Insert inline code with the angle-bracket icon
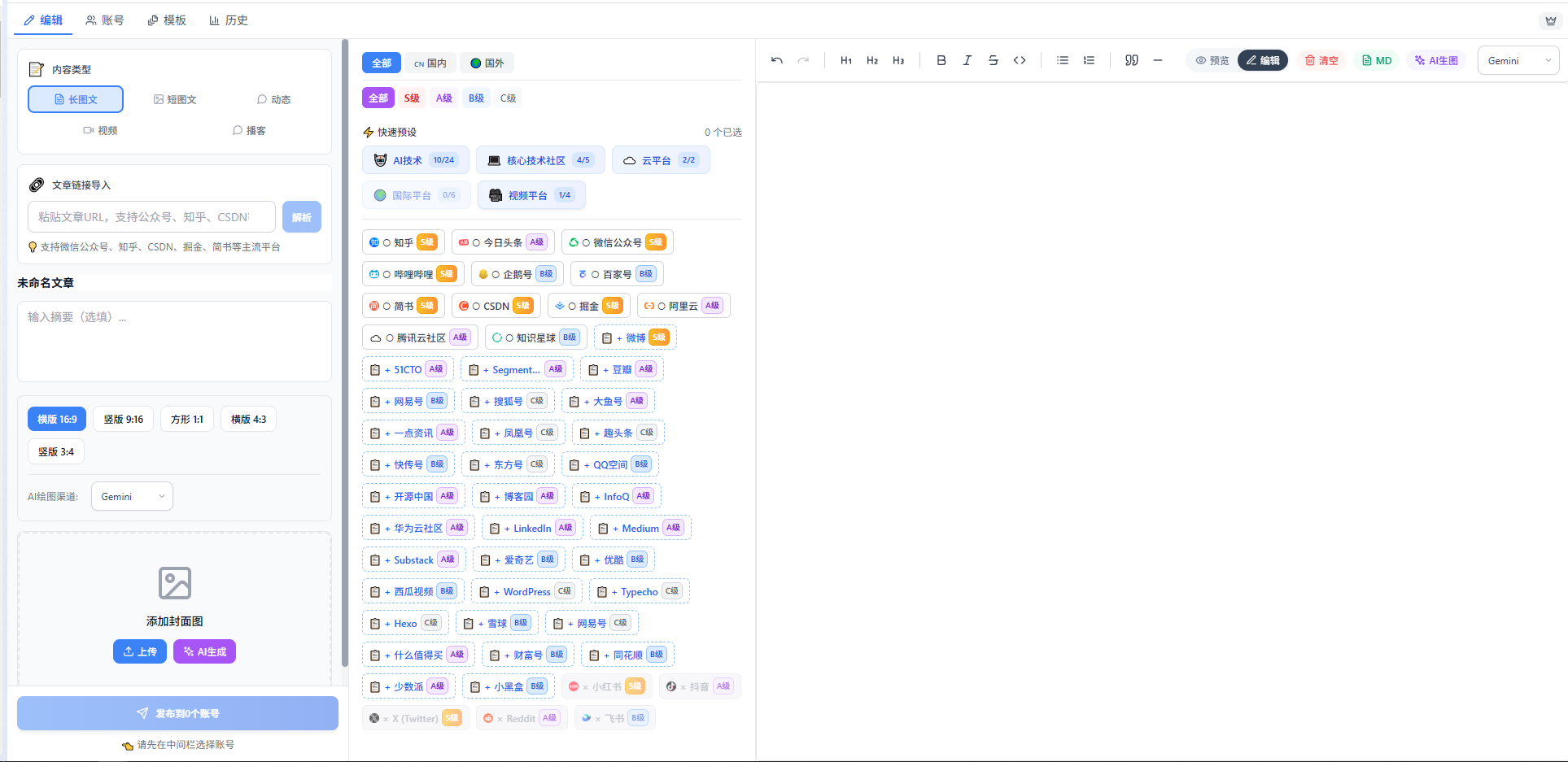The width and height of the screenshot is (1568, 762). pos(1020,60)
